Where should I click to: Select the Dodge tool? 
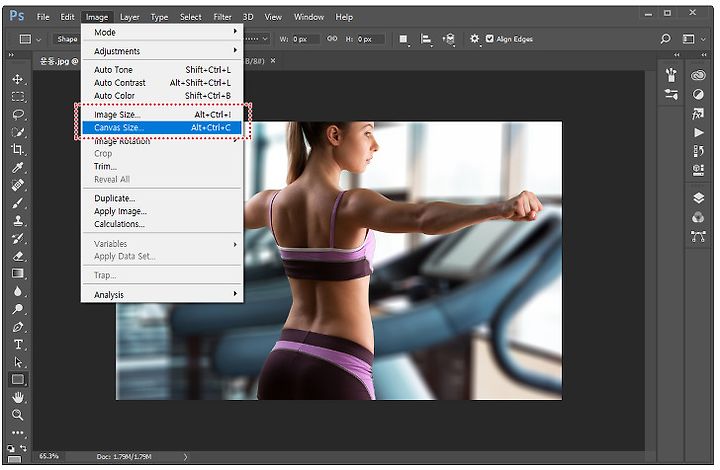click(17, 309)
